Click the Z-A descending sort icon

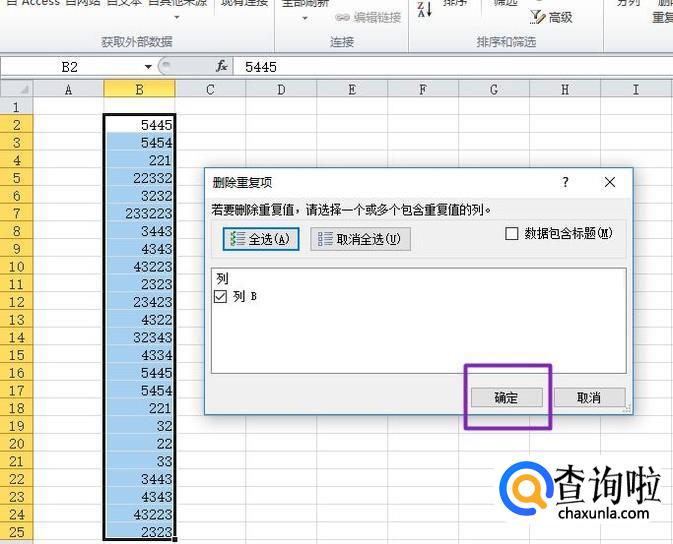click(x=424, y=9)
